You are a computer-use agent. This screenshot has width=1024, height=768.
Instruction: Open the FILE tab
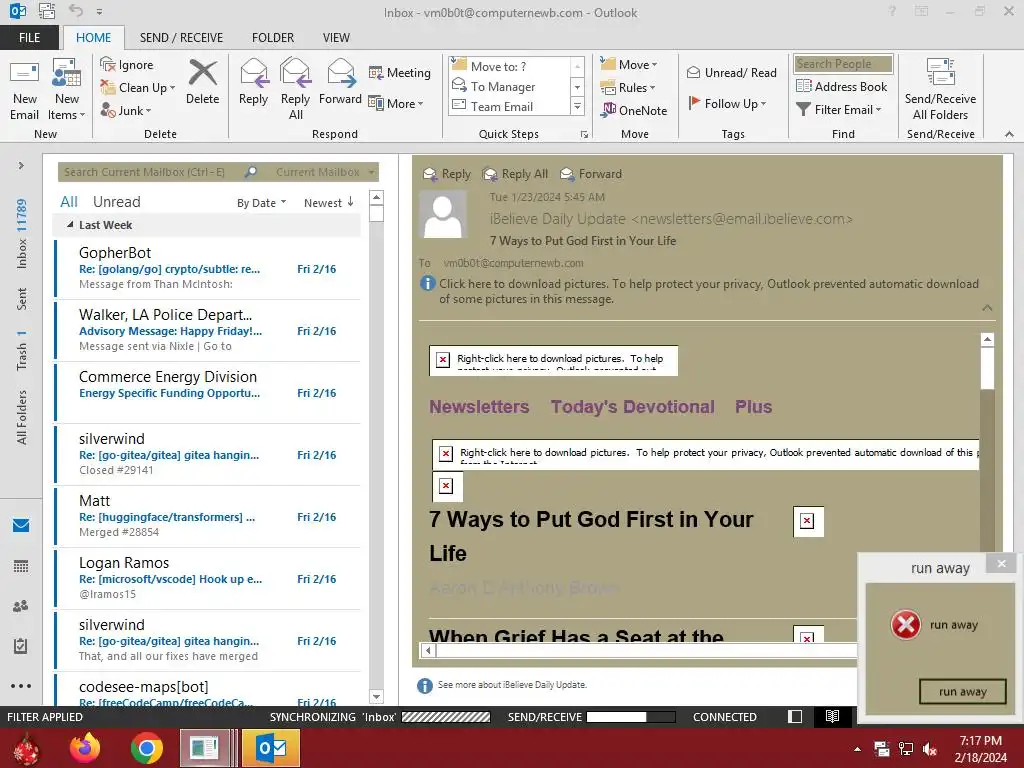coord(29,37)
